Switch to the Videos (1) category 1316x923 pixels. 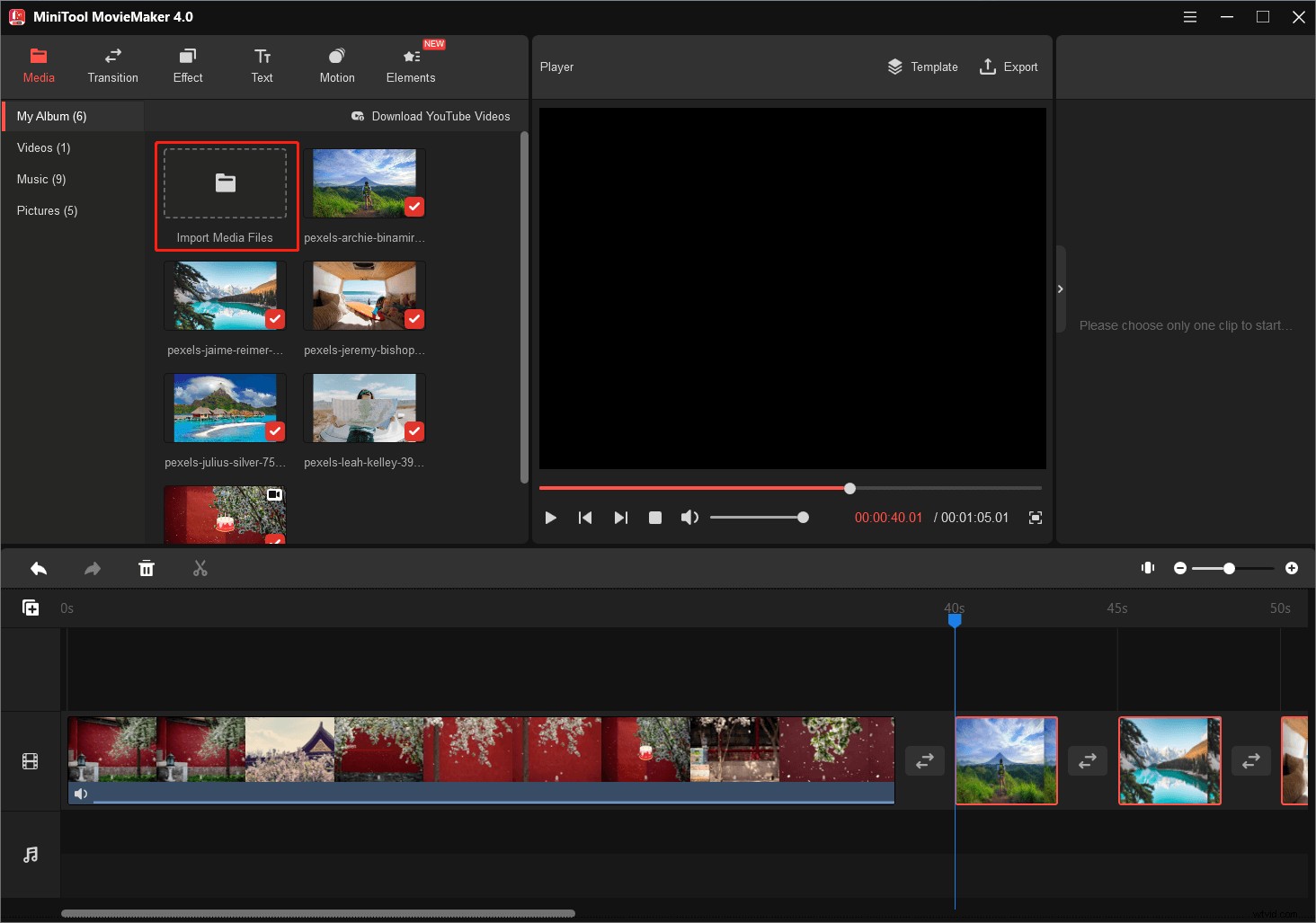click(43, 147)
